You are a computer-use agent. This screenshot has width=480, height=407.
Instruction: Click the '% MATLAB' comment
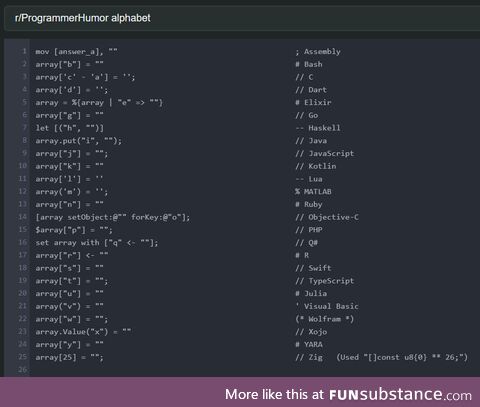313,192
